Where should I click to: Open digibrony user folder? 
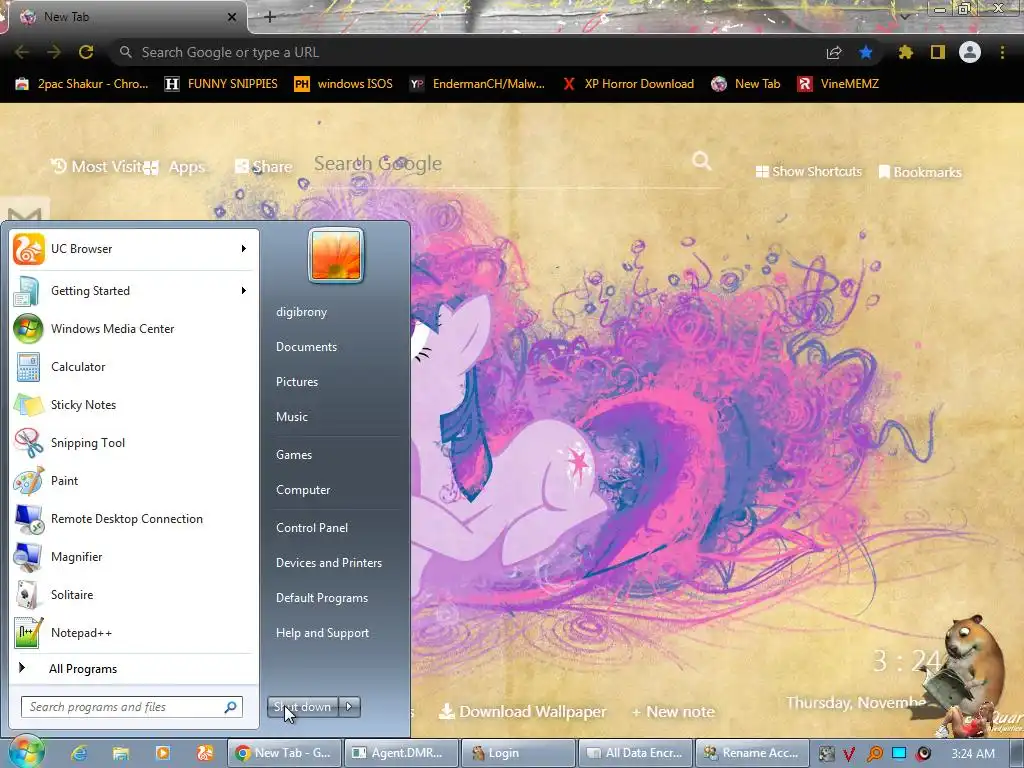[302, 312]
